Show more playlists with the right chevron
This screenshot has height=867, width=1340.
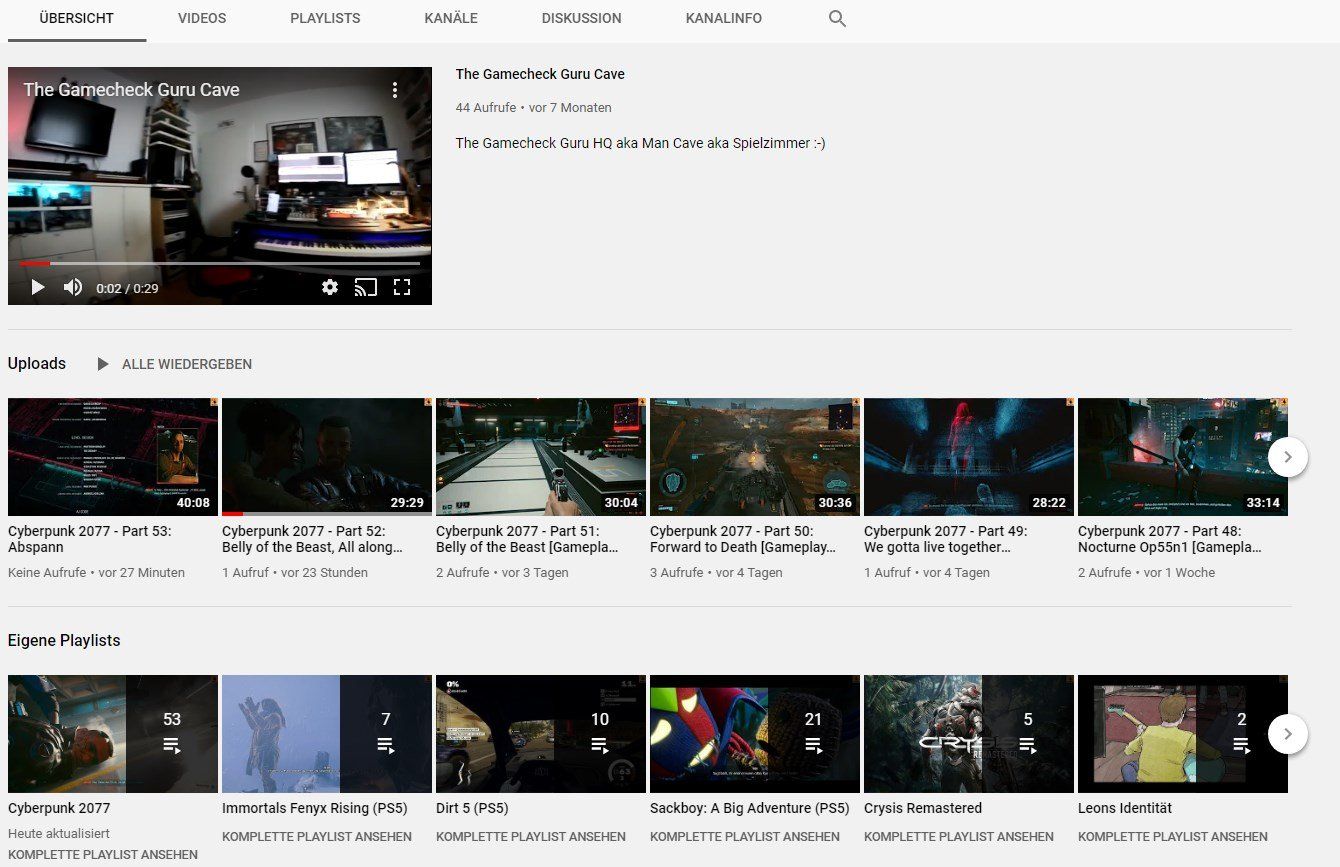pyautogui.click(x=1288, y=734)
